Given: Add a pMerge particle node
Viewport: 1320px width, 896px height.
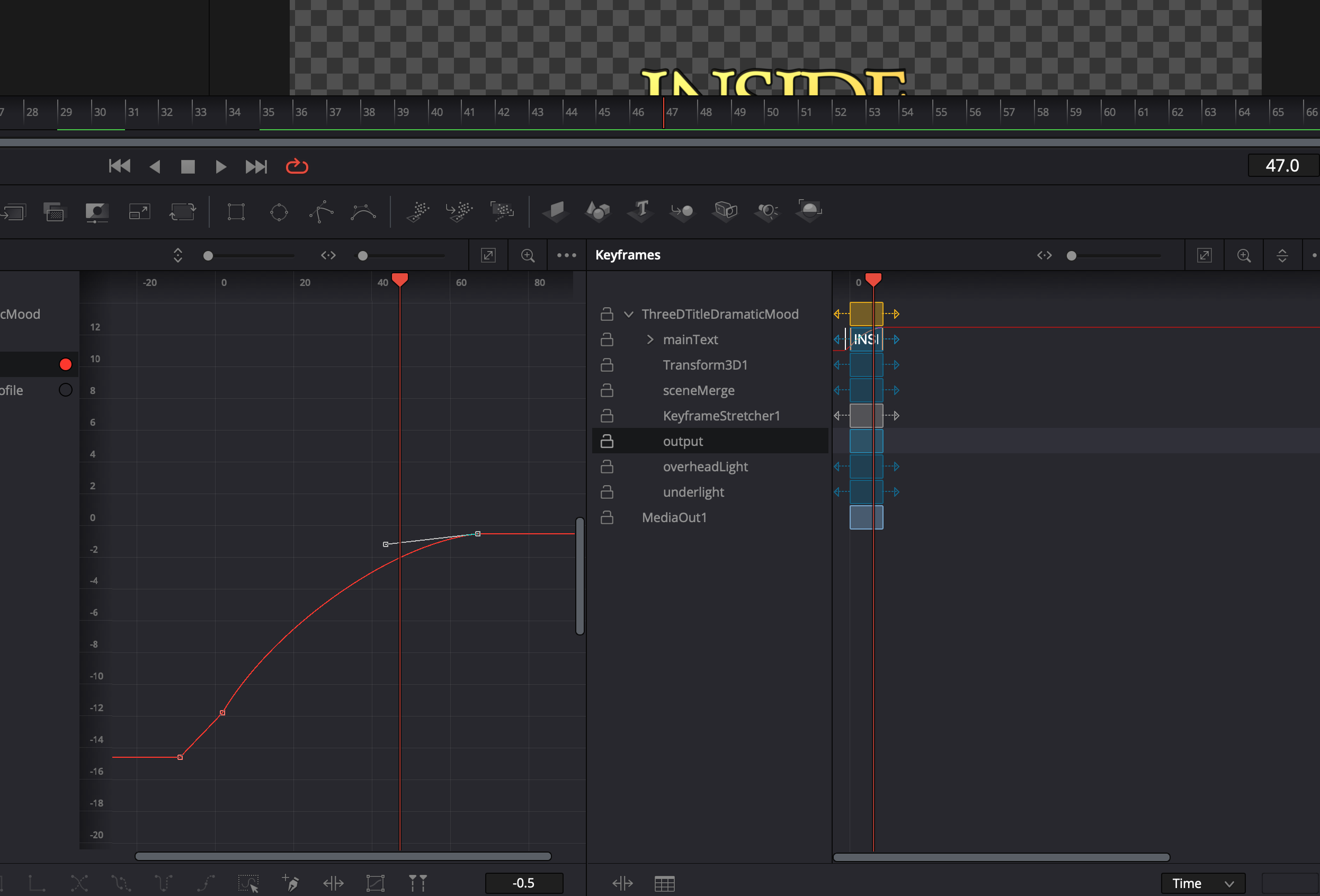Looking at the screenshot, I should coord(459,212).
